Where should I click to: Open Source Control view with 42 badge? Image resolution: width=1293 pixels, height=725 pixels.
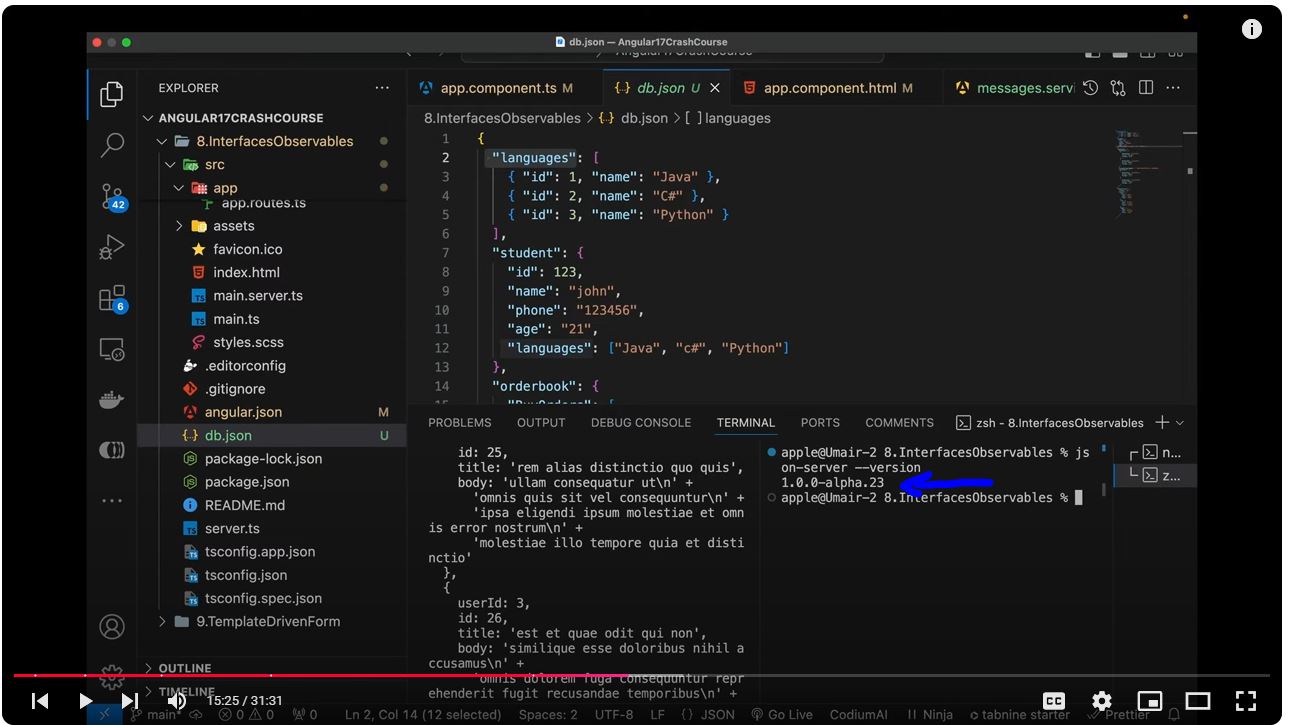(x=112, y=196)
